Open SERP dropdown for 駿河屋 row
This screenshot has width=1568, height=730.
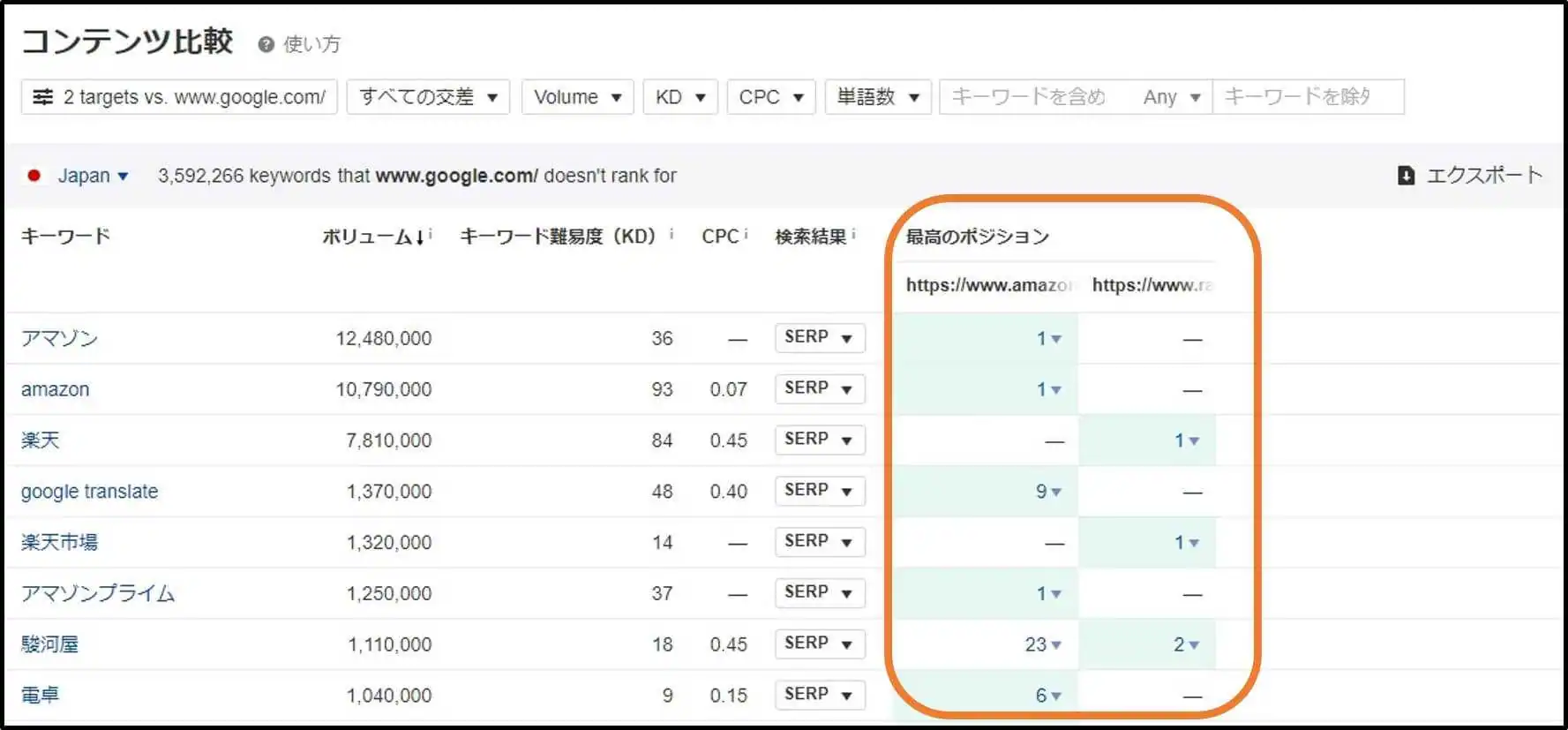(820, 643)
